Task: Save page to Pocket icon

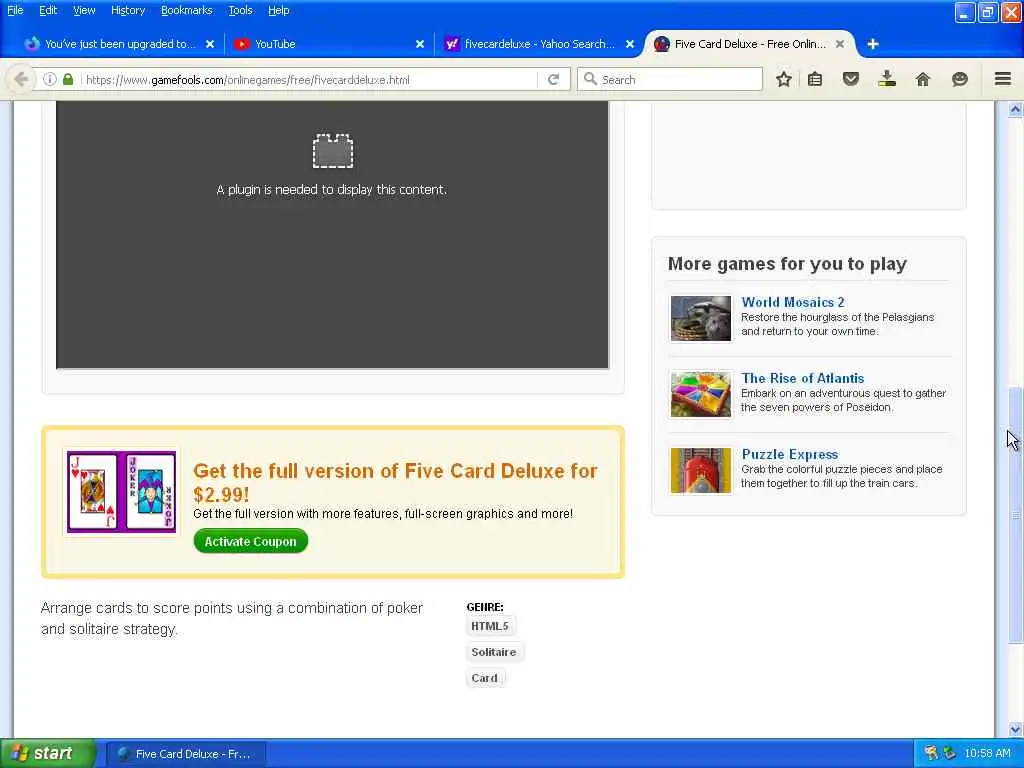Action: pos(851,79)
